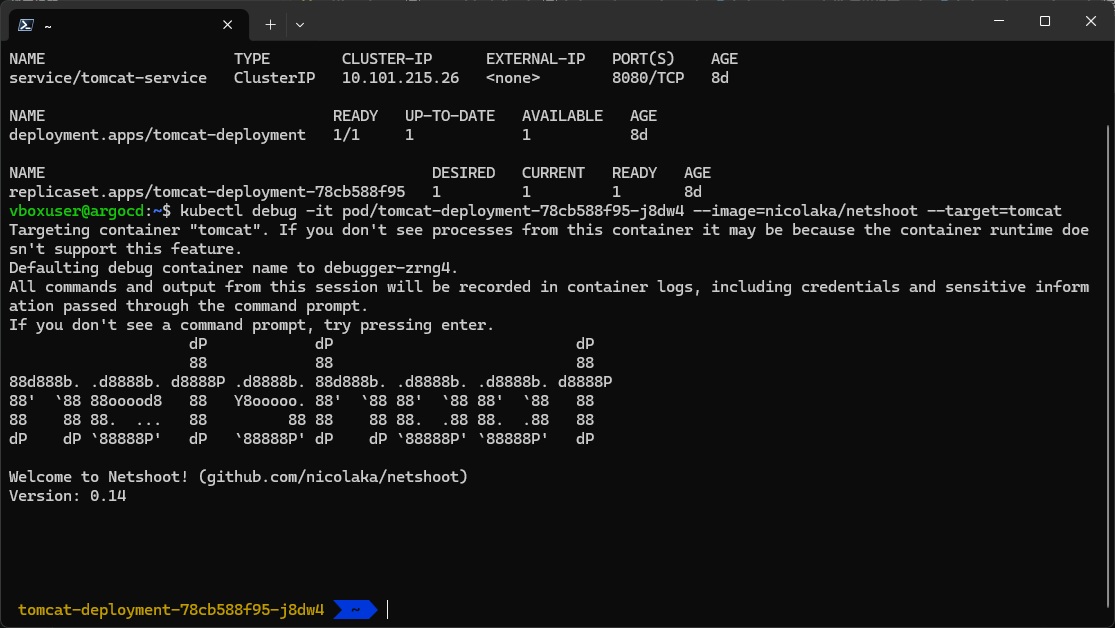Maximize the terminal window
The height and width of the screenshot is (628, 1115).
1045,21
